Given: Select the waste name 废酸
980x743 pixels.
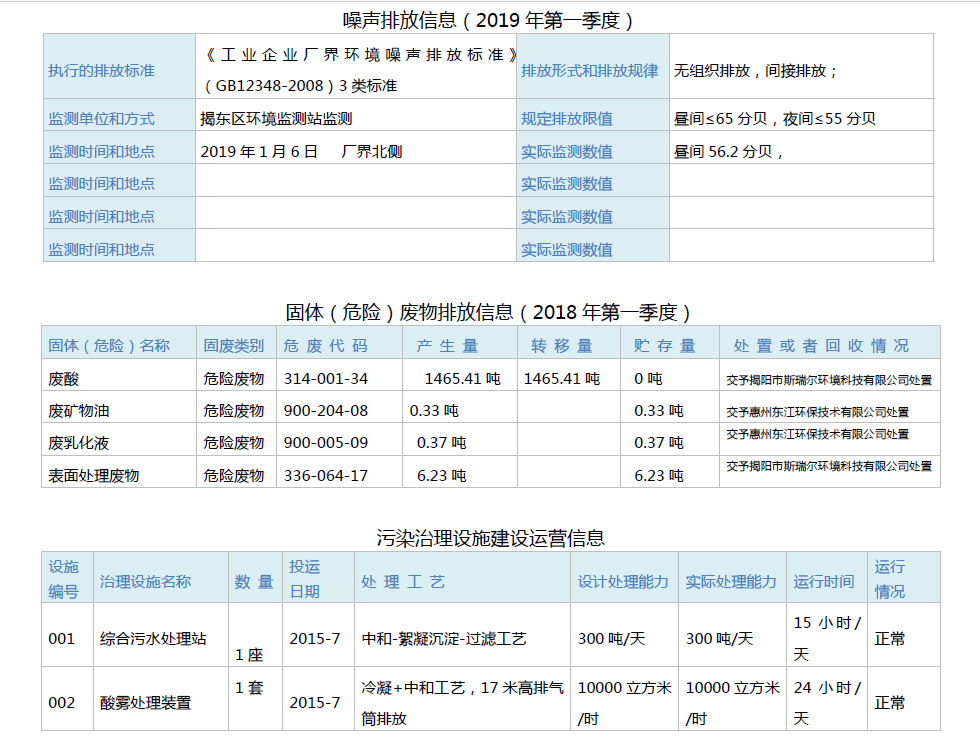Looking at the screenshot, I should pyautogui.click(x=64, y=379).
